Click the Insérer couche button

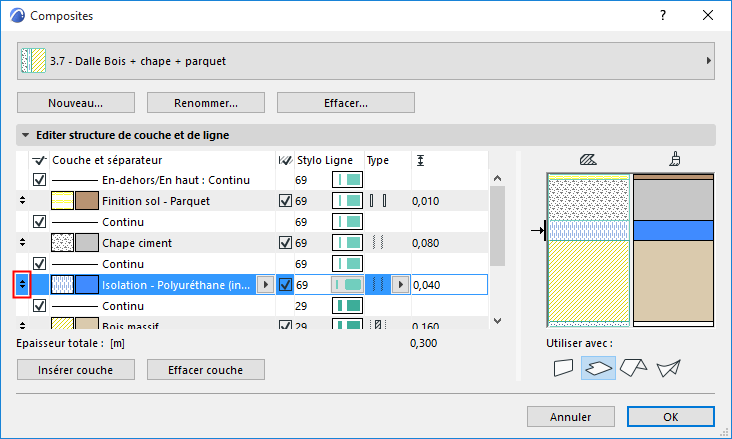click(76, 370)
